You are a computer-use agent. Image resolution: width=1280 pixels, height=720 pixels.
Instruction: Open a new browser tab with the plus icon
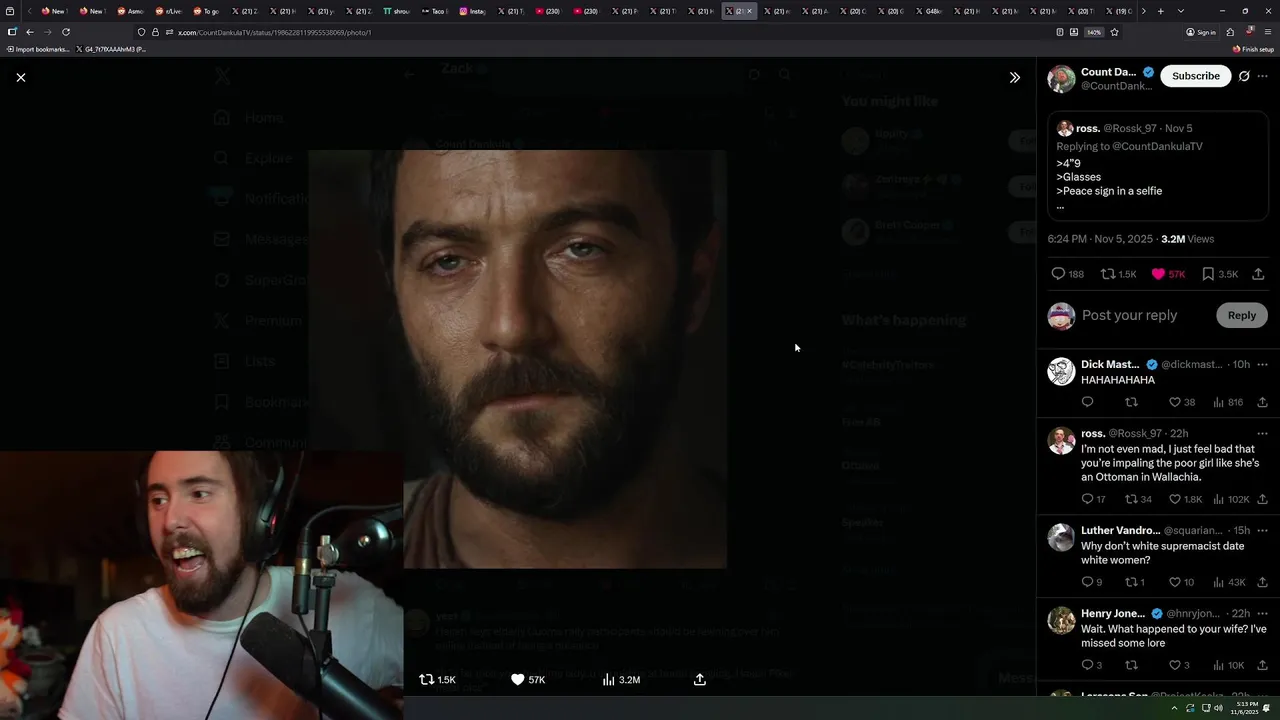pyautogui.click(x=1160, y=11)
